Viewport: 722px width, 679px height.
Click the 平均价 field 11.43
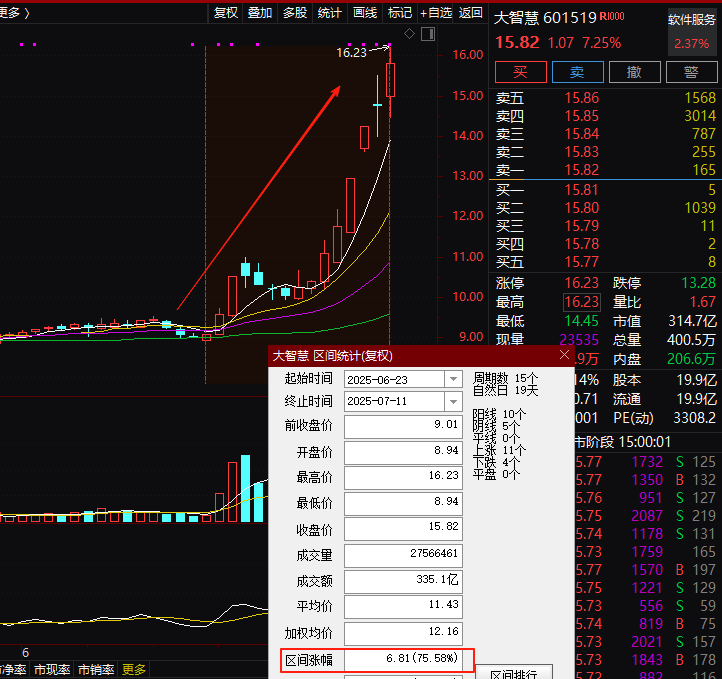pos(403,606)
